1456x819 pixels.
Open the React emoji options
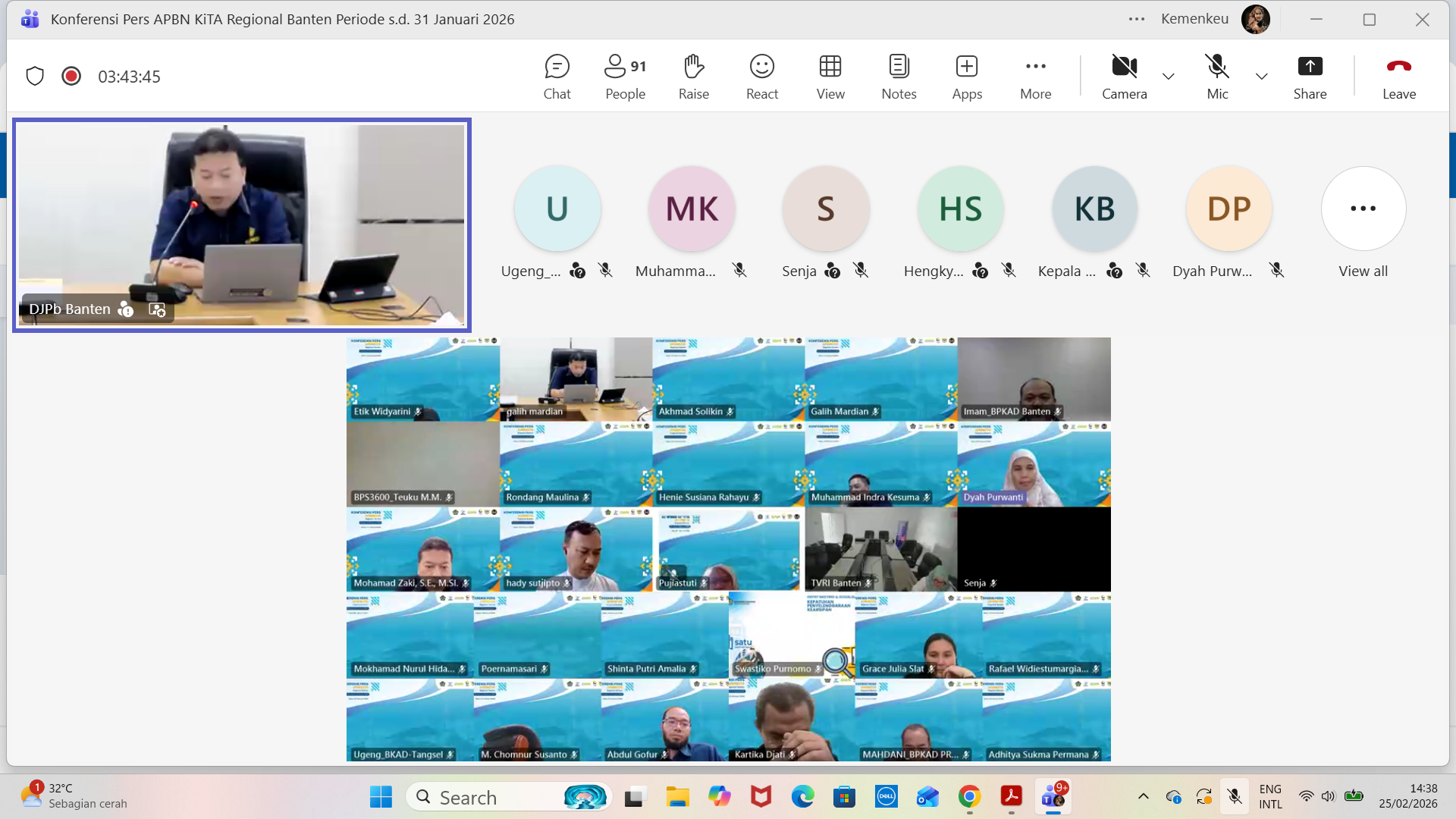[x=761, y=76]
